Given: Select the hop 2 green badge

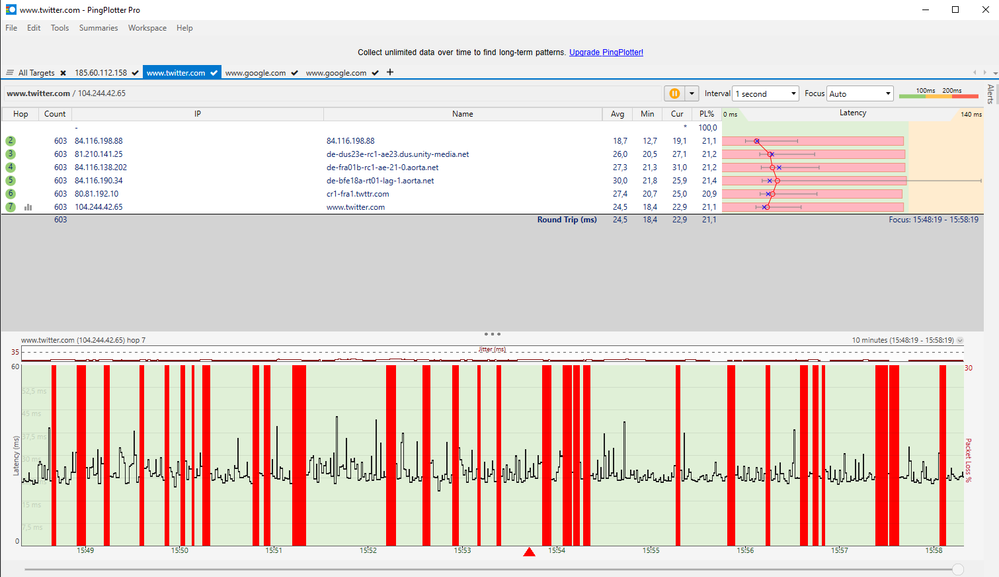Looking at the screenshot, I should click(11, 141).
